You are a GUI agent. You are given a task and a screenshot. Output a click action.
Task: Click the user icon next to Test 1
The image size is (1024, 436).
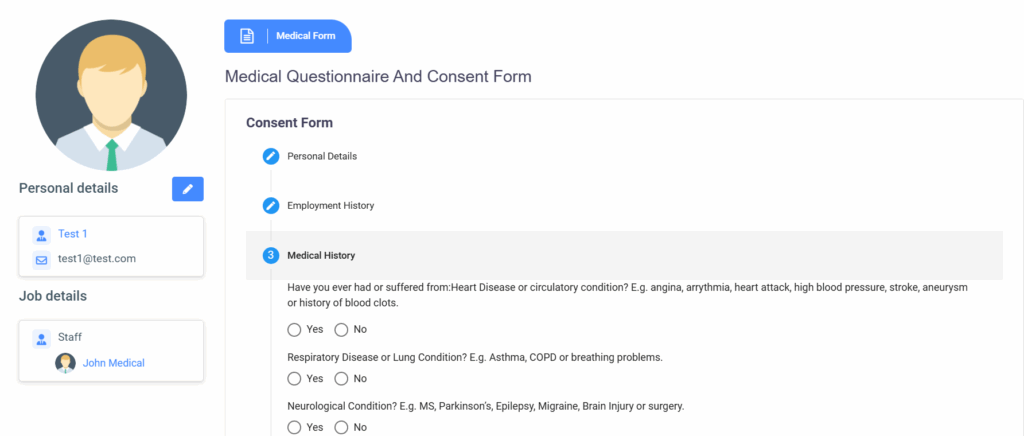(41, 234)
